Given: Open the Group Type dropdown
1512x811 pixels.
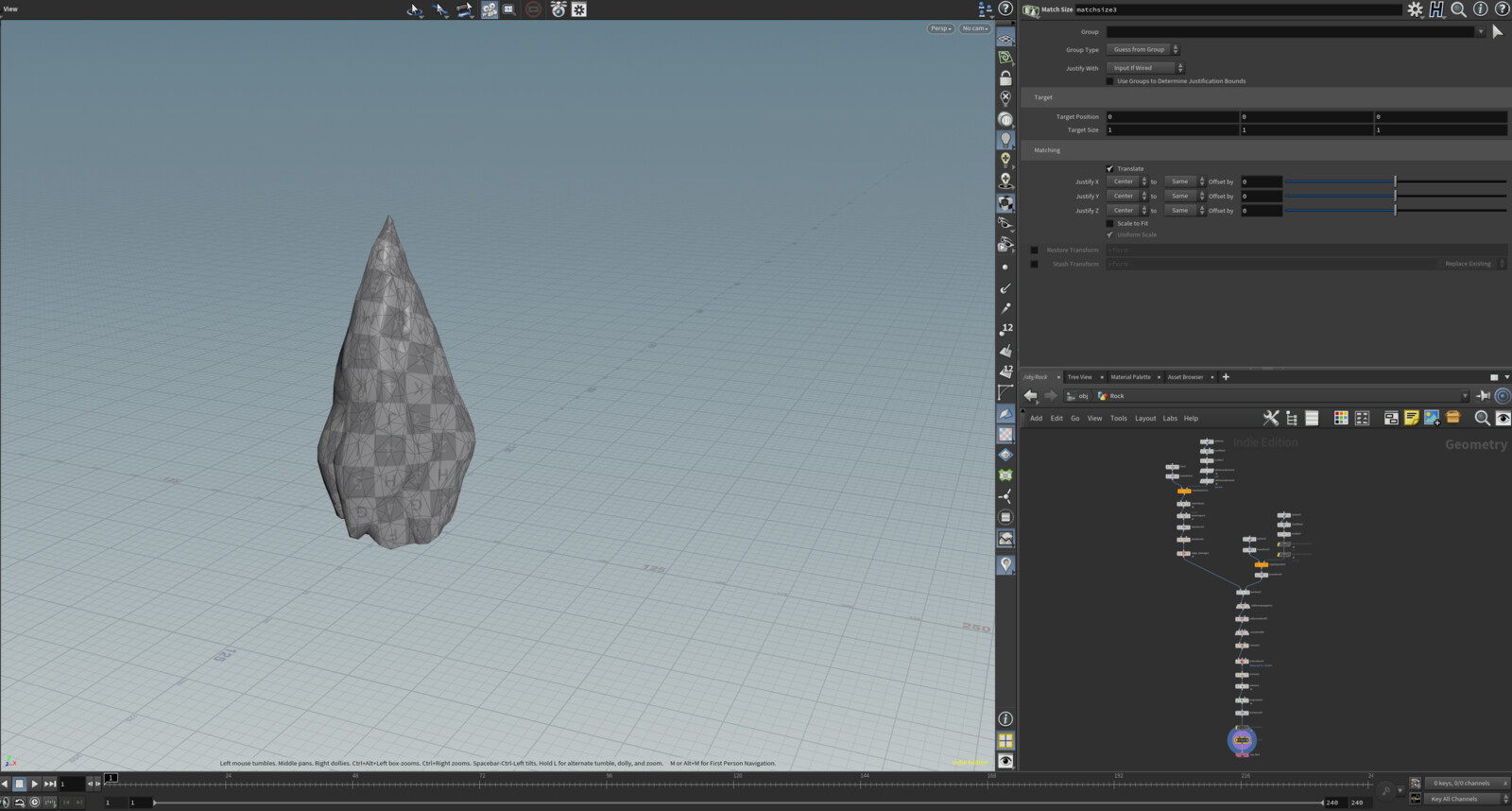Looking at the screenshot, I should (x=1143, y=50).
